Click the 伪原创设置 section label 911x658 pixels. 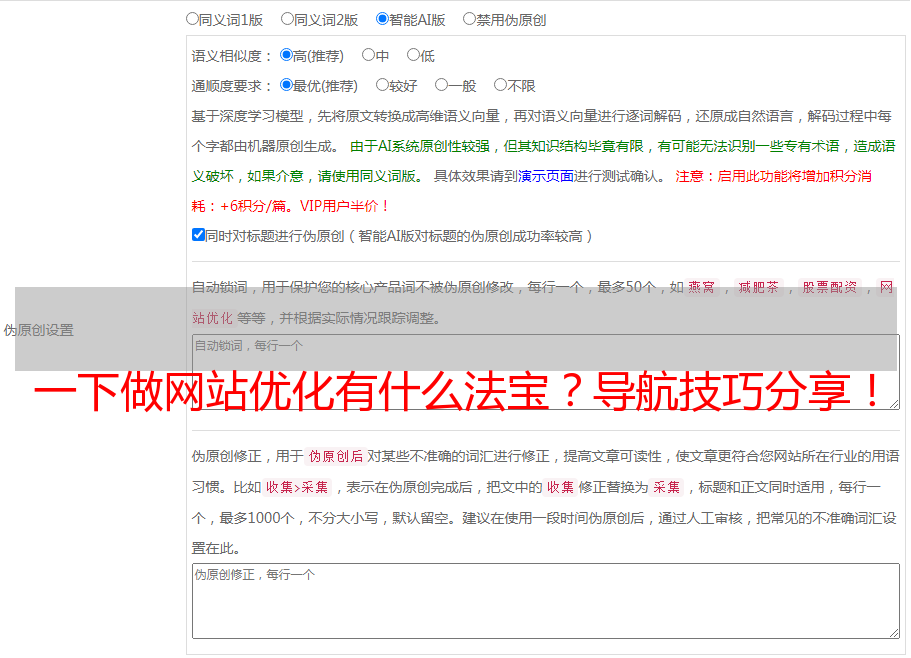click(39, 330)
